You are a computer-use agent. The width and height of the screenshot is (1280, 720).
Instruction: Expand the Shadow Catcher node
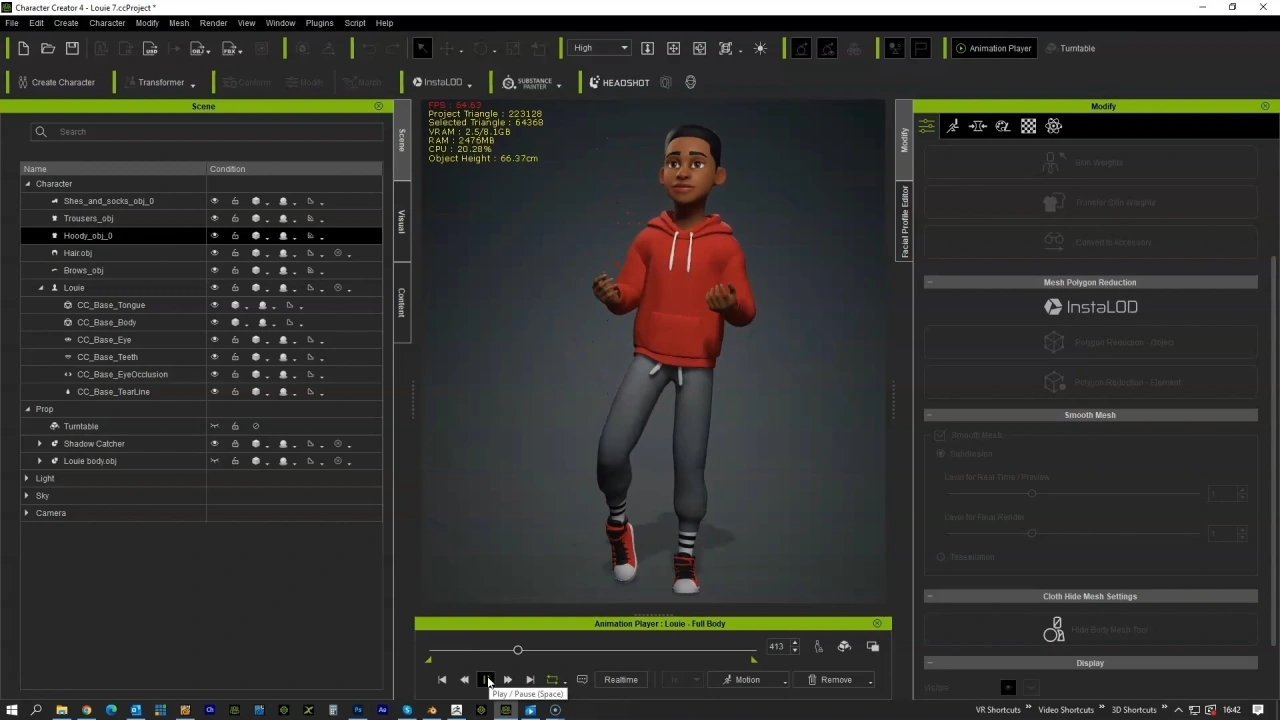point(40,444)
